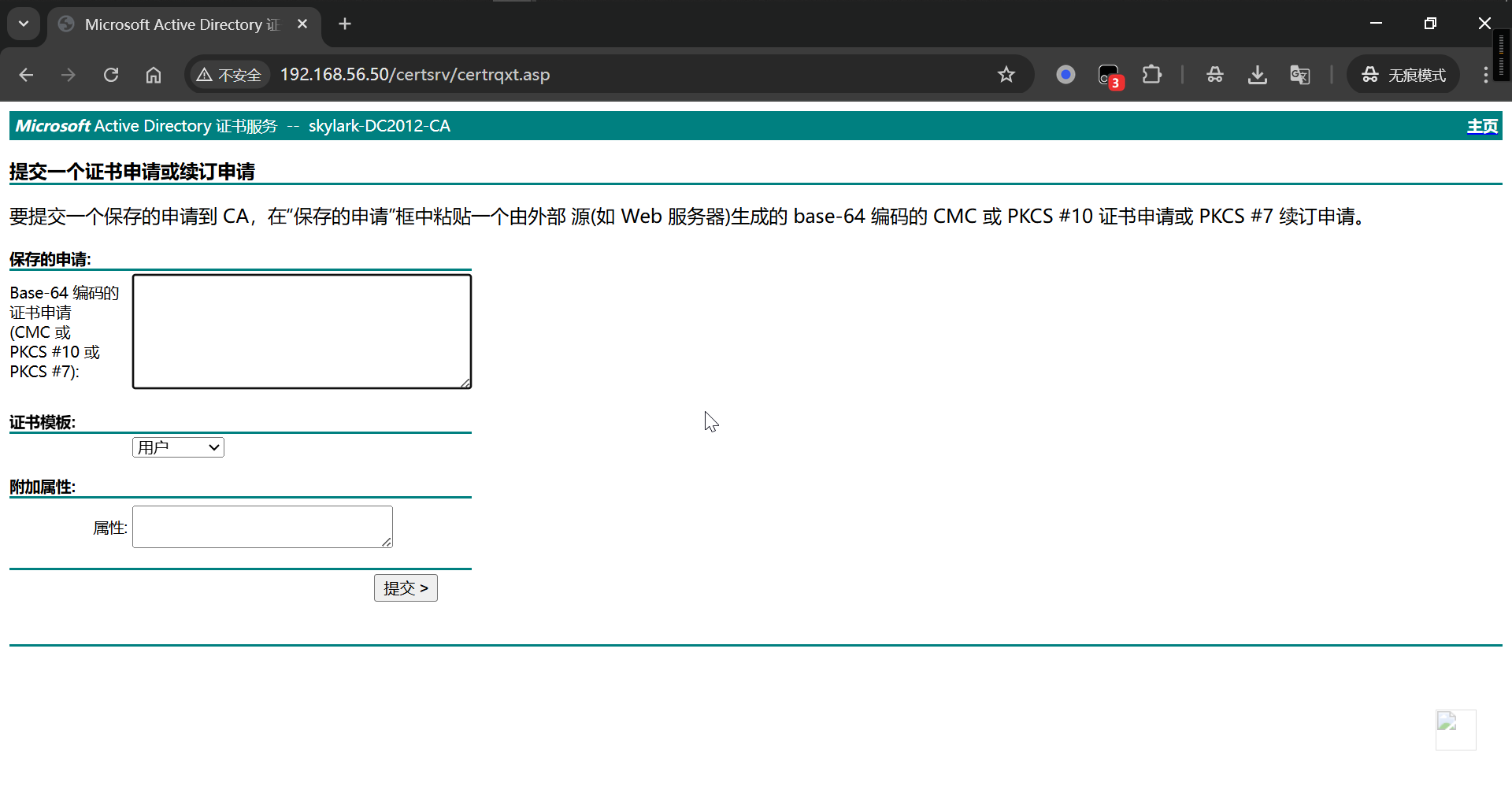This screenshot has width=1512, height=808.
Task: Click the 无痕模式 incognito indicator
Action: (x=1403, y=75)
